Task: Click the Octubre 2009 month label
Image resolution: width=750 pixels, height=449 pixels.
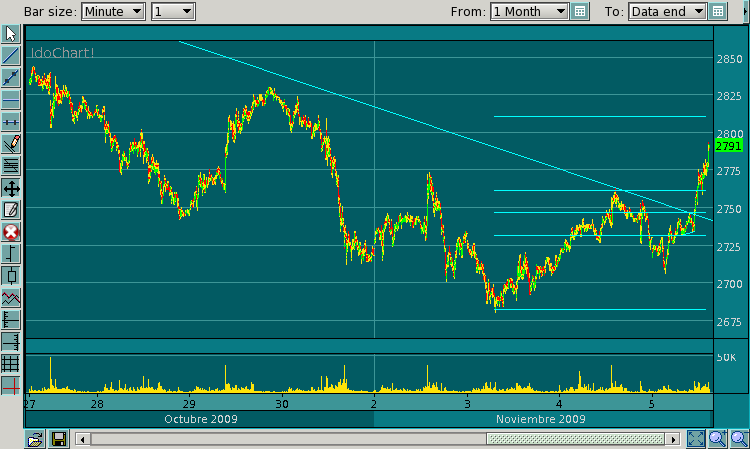Action: click(201, 419)
